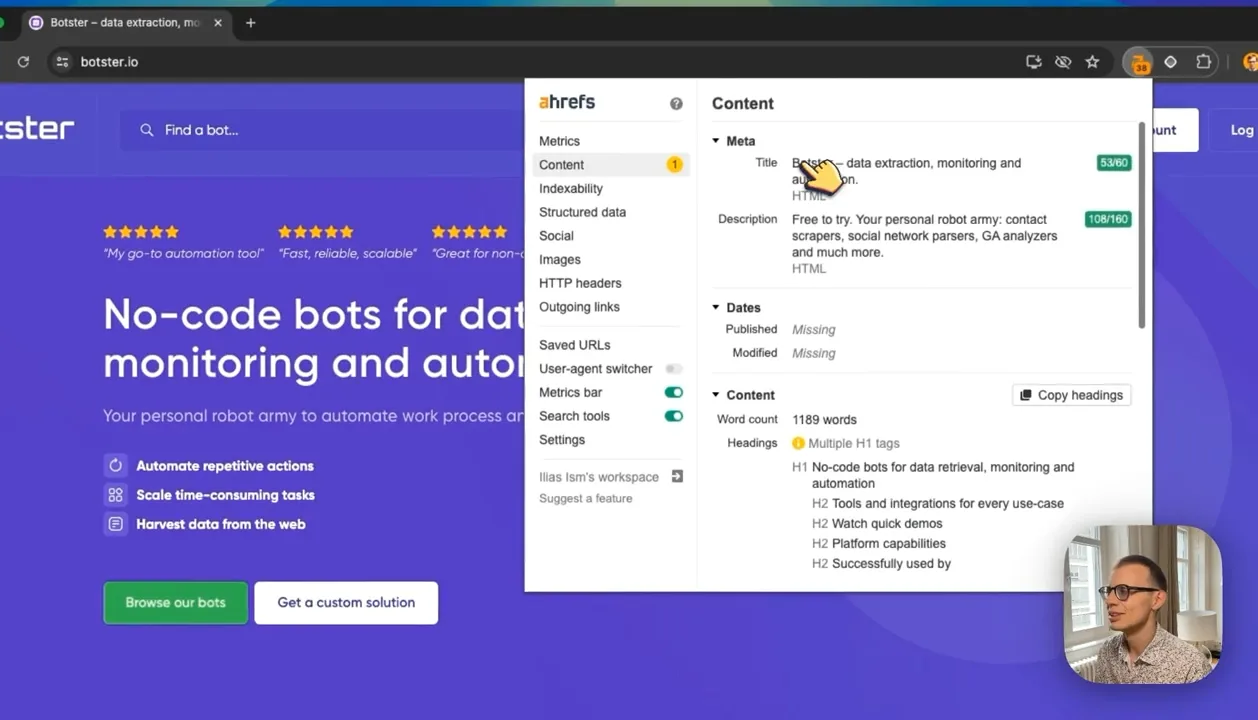
Task: Collapse the Dates section
Action: pos(716,308)
